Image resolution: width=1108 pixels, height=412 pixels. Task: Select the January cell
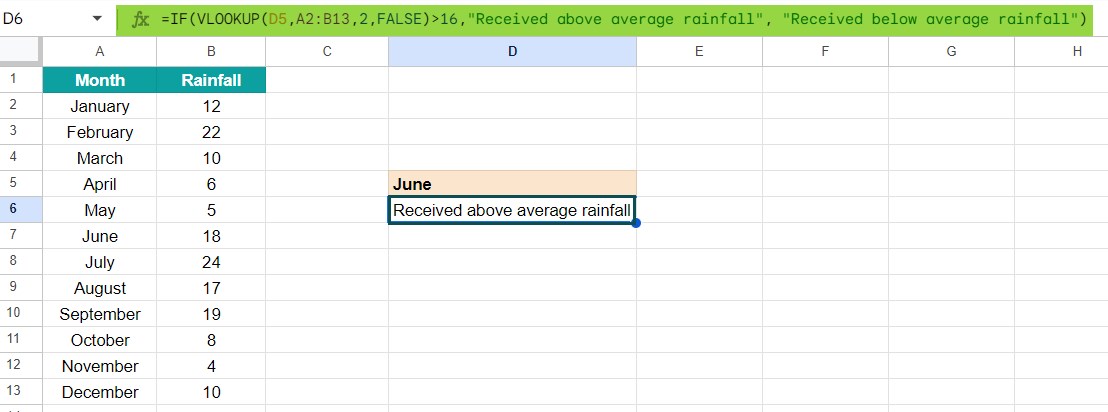(x=100, y=106)
